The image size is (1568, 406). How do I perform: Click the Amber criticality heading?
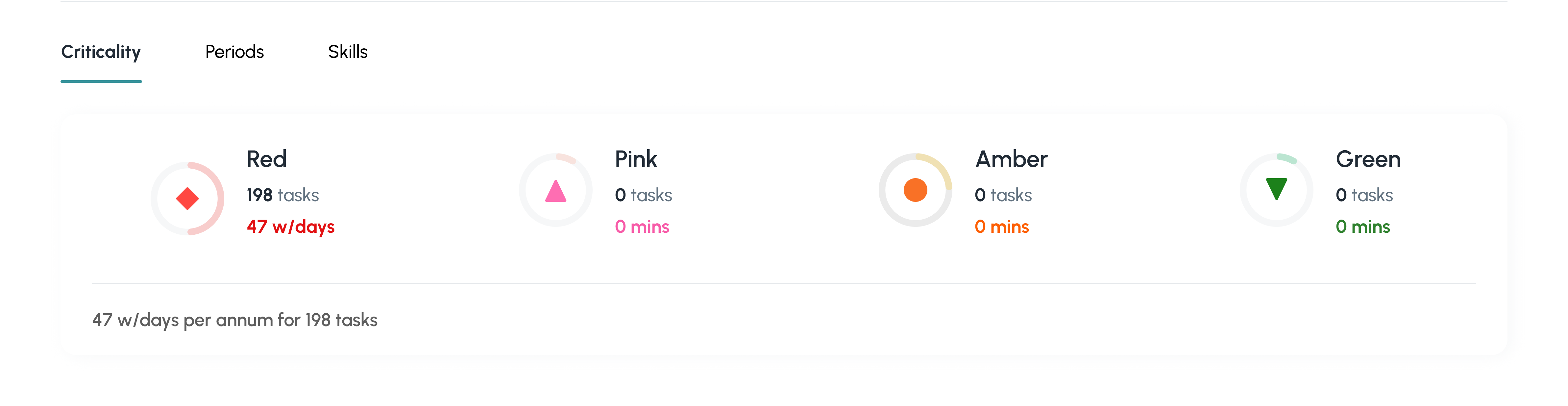coord(1011,159)
